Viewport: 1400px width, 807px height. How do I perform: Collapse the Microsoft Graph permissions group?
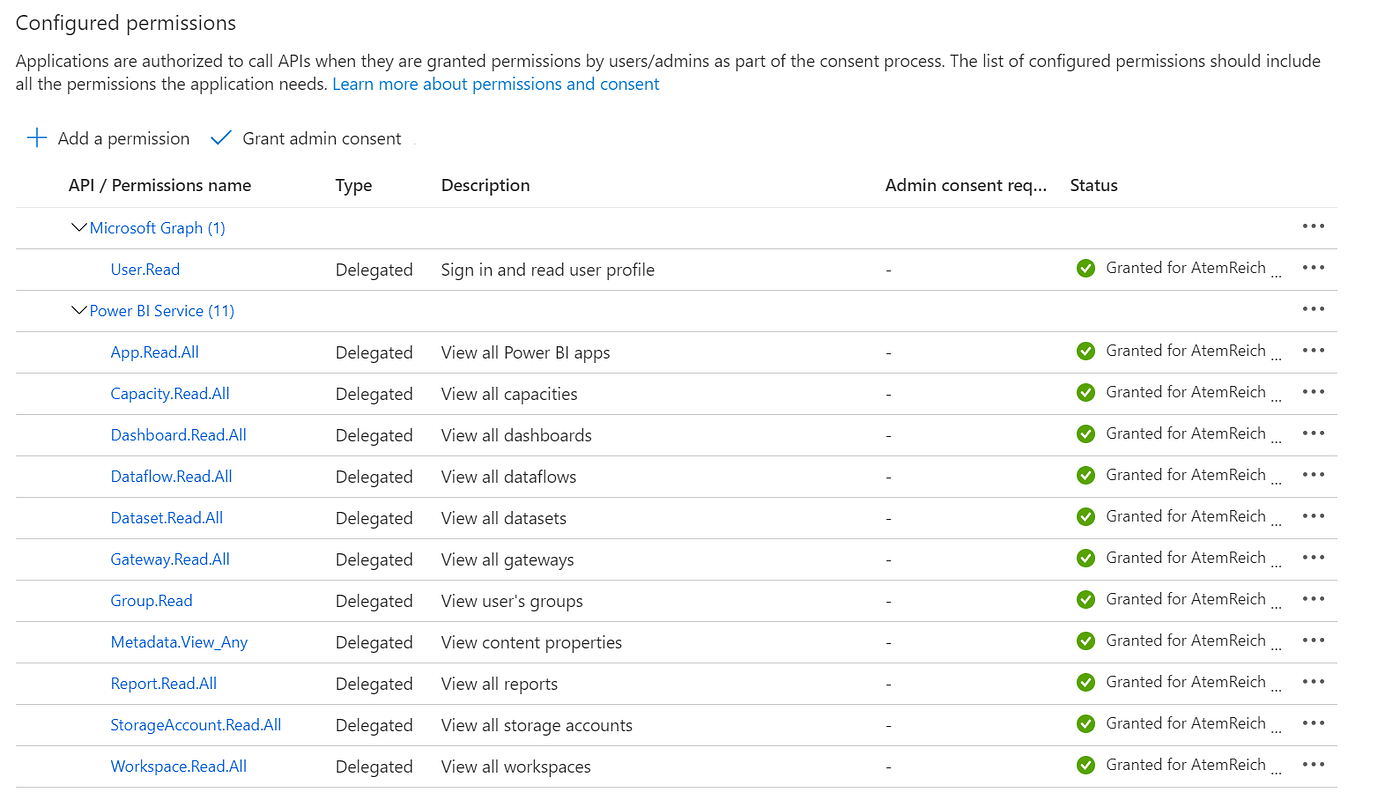[79, 228]
